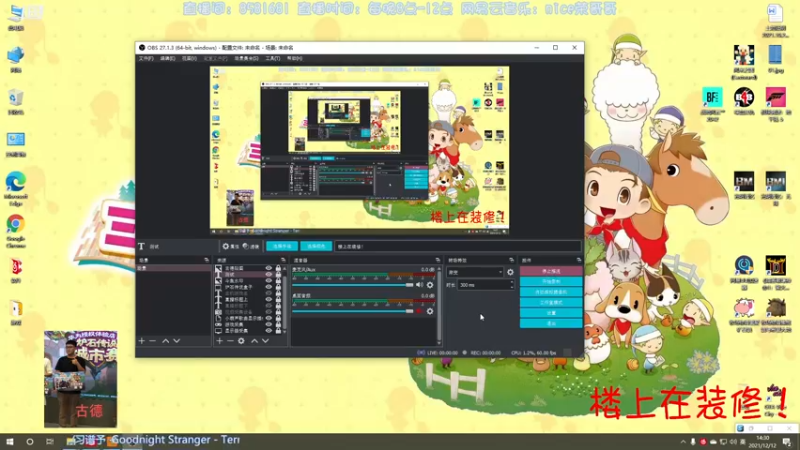Click 退出 exit button in Controls

(551, 323)
